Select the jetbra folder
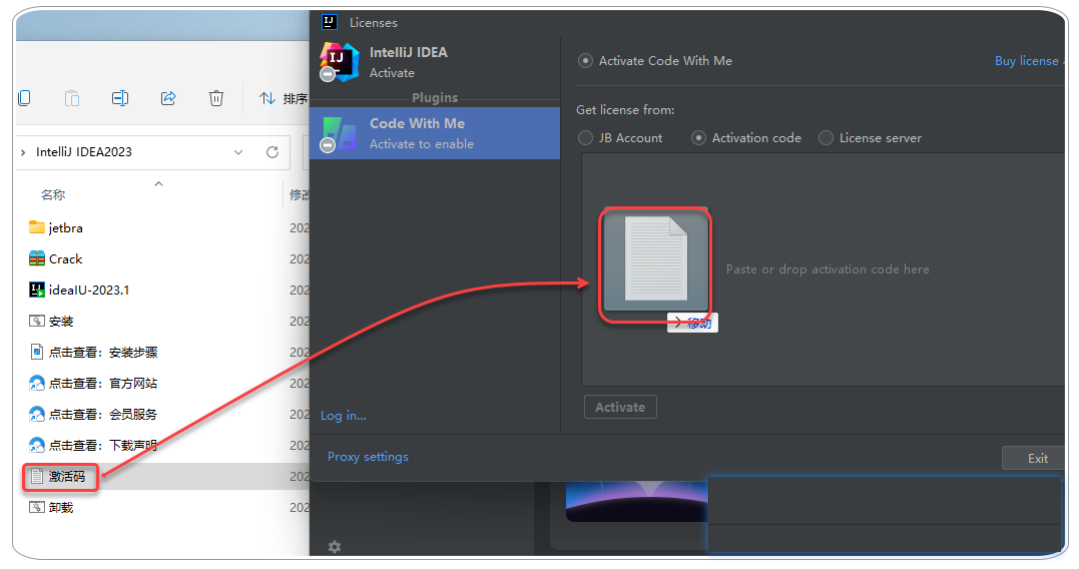Screen dimensions: 1079x569 pyautogui.click(x=56, y=228)
